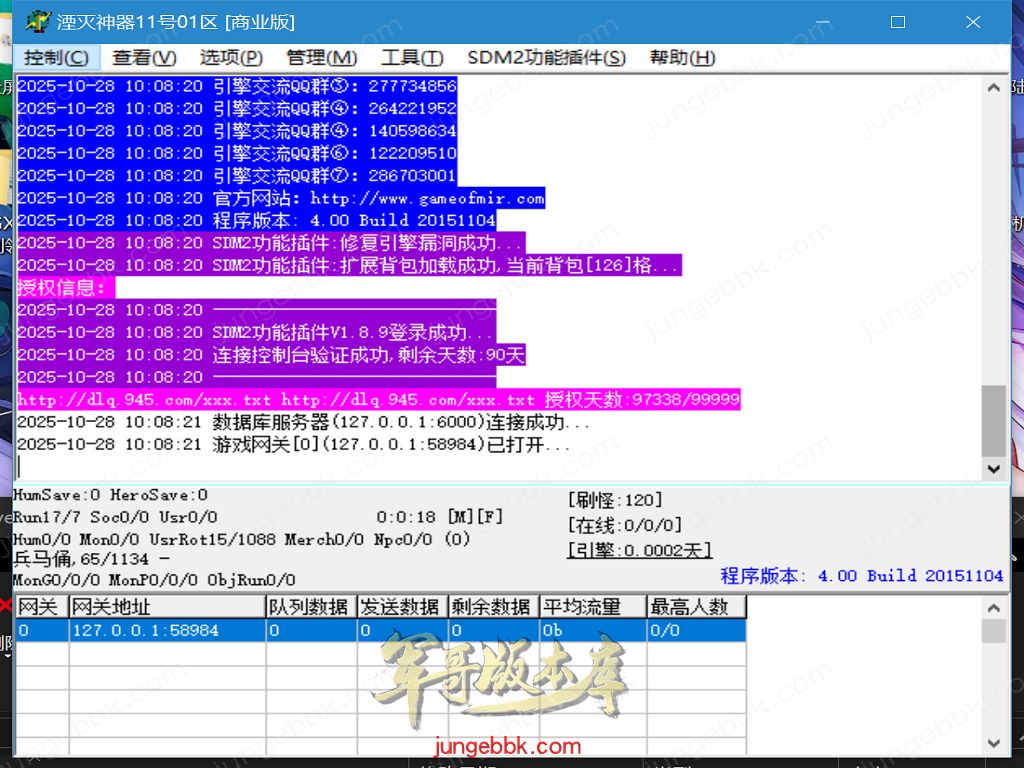The image size is (1024, 768).
Task: Open the 控制(C) menu
Action: 56,58
